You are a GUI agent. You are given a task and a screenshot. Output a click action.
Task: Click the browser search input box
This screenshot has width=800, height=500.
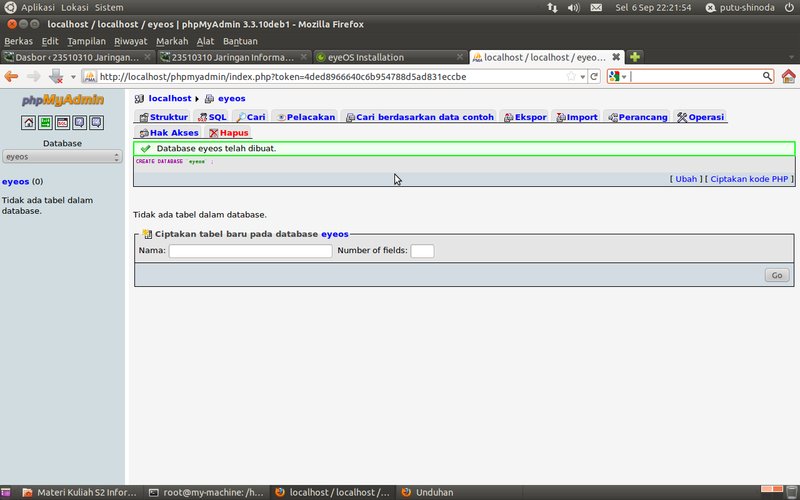click(695, 77)
